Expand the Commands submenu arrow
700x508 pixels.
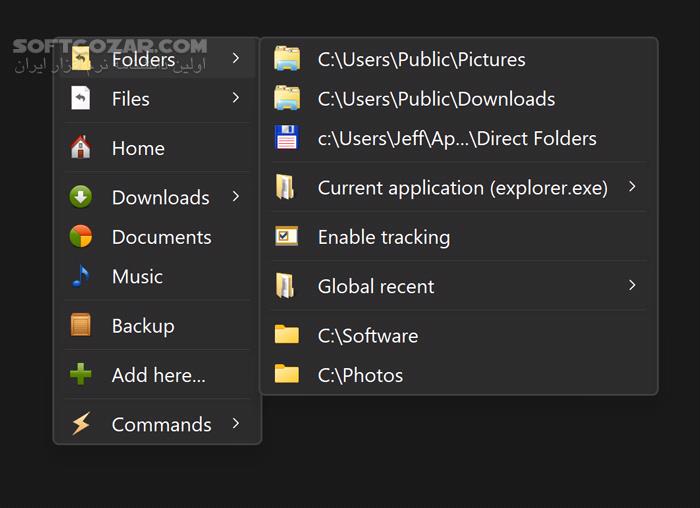coord(236,423)
